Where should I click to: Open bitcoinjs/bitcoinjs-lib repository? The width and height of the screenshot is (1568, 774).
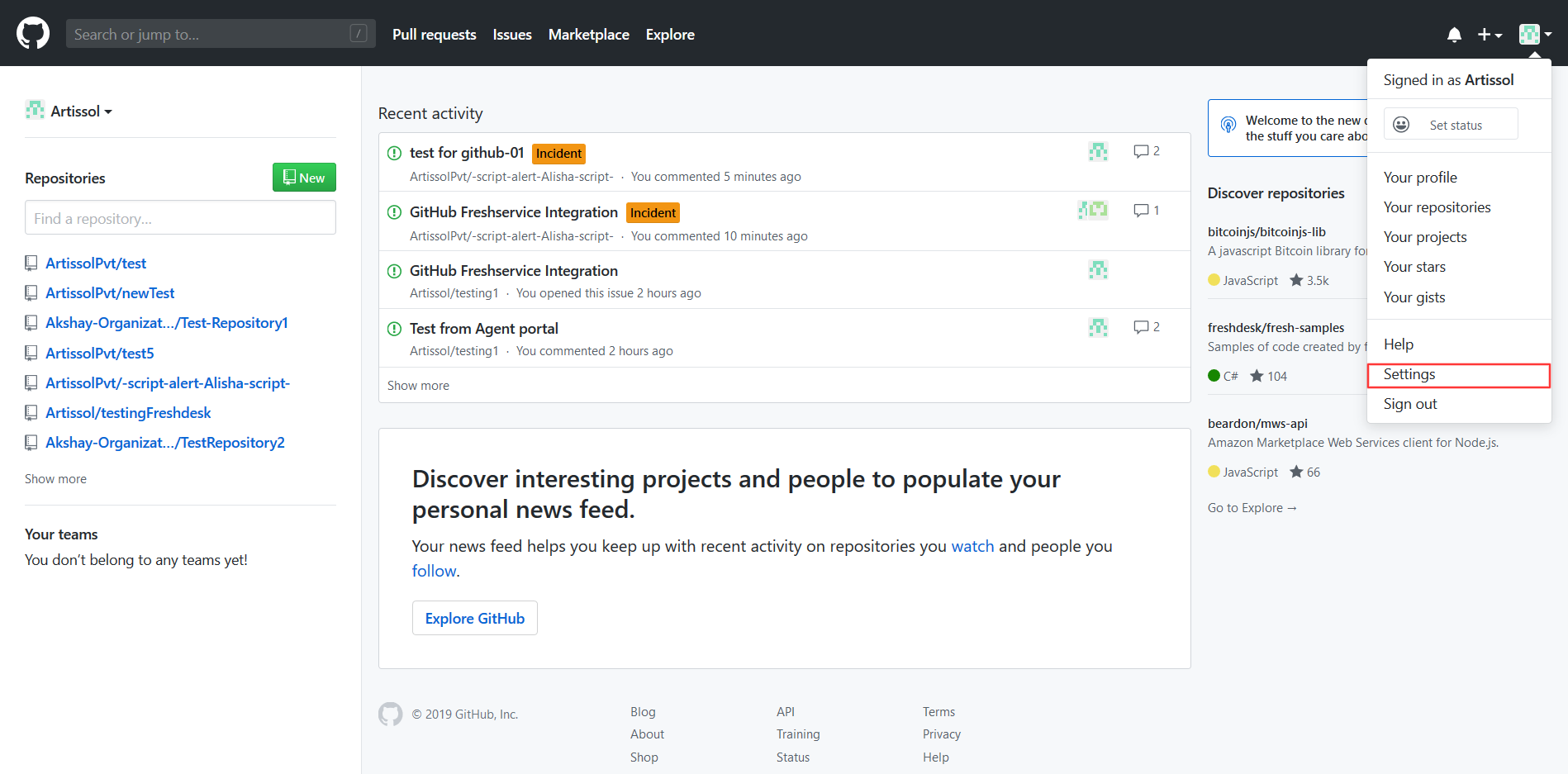point(1266,232)
